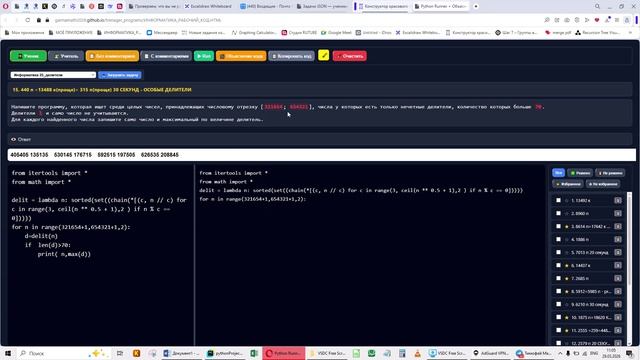
Task: Tick the checkbox for task 6
Action: [558, 265]
